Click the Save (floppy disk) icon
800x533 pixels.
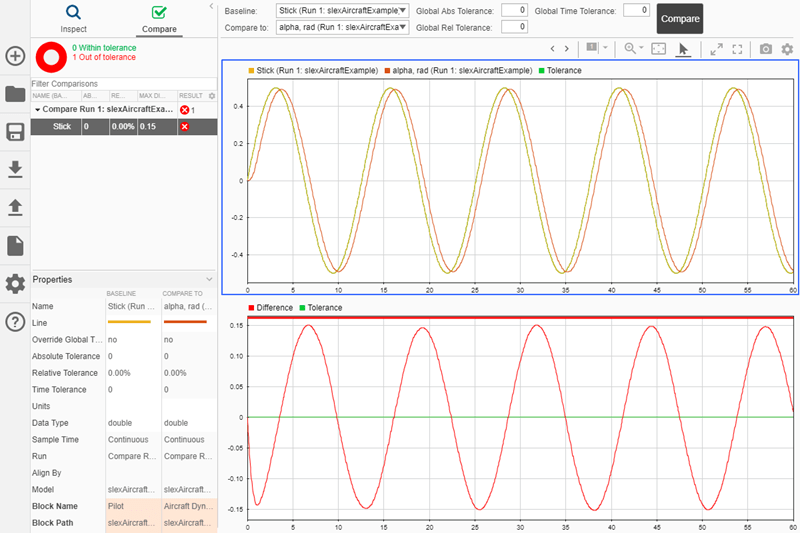(15, 133)
